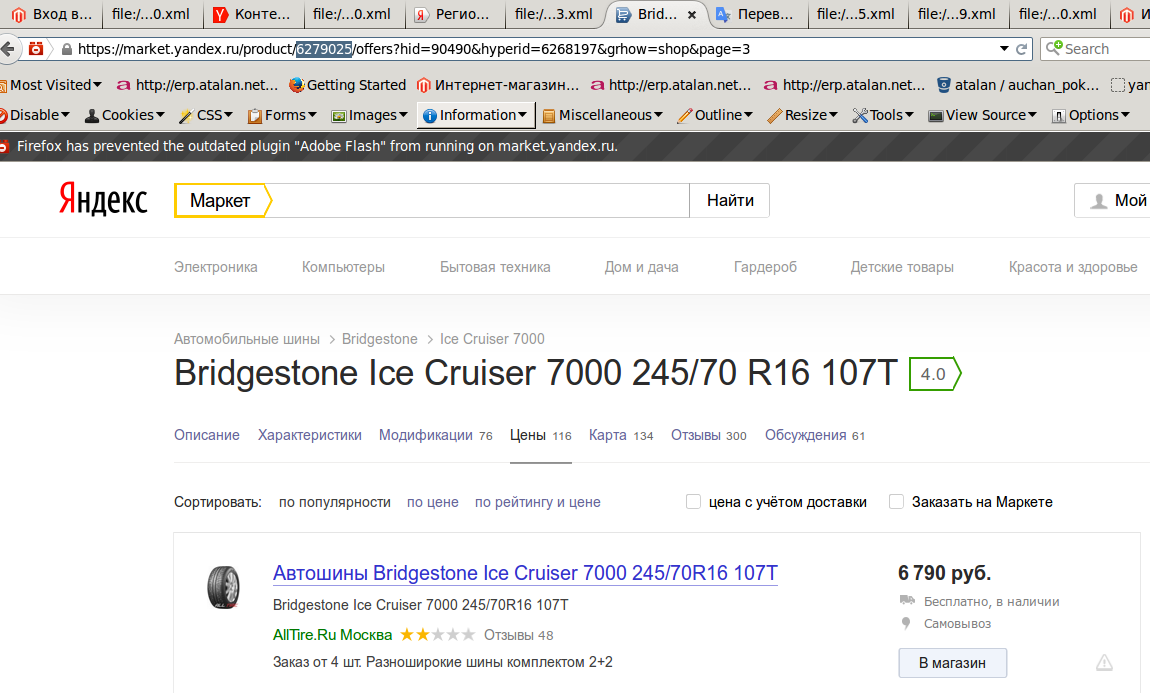Open the Детские товары category
1150x693 pixels.
click(x=902, y=267)
